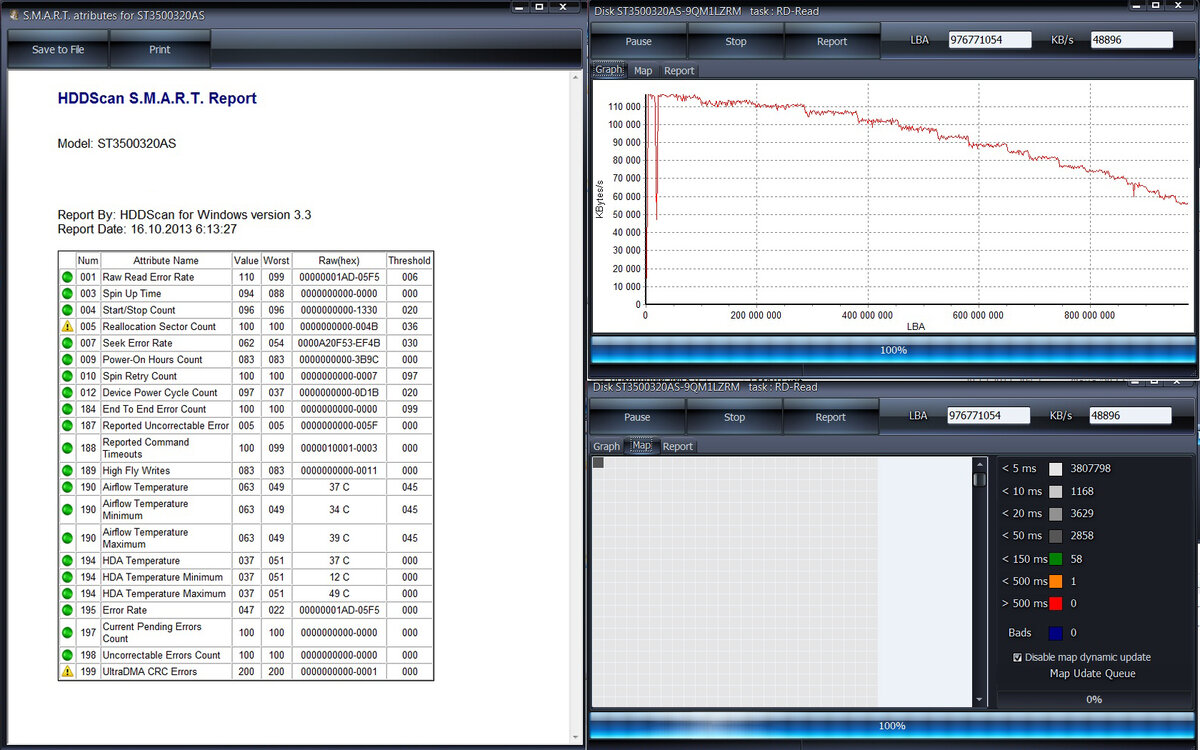Click the Attribute Name column header

(x=165, y=260)
